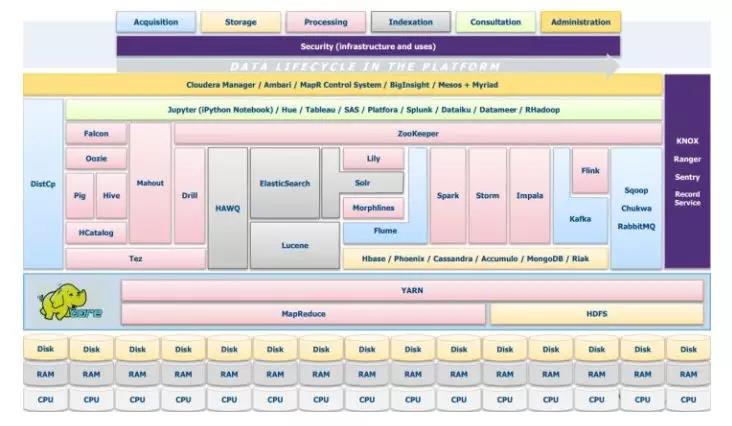Select the HDFS block

click(x=595, y=314)
